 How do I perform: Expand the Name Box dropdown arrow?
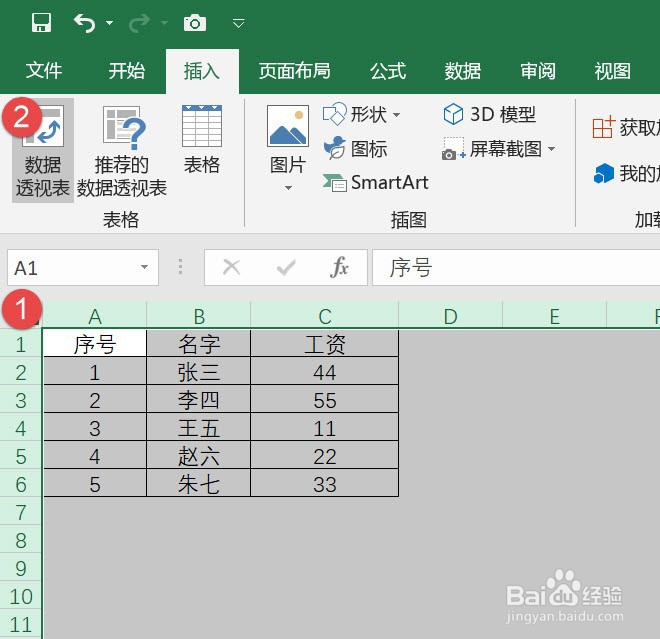pyautogui.click(x=144, y=267)
